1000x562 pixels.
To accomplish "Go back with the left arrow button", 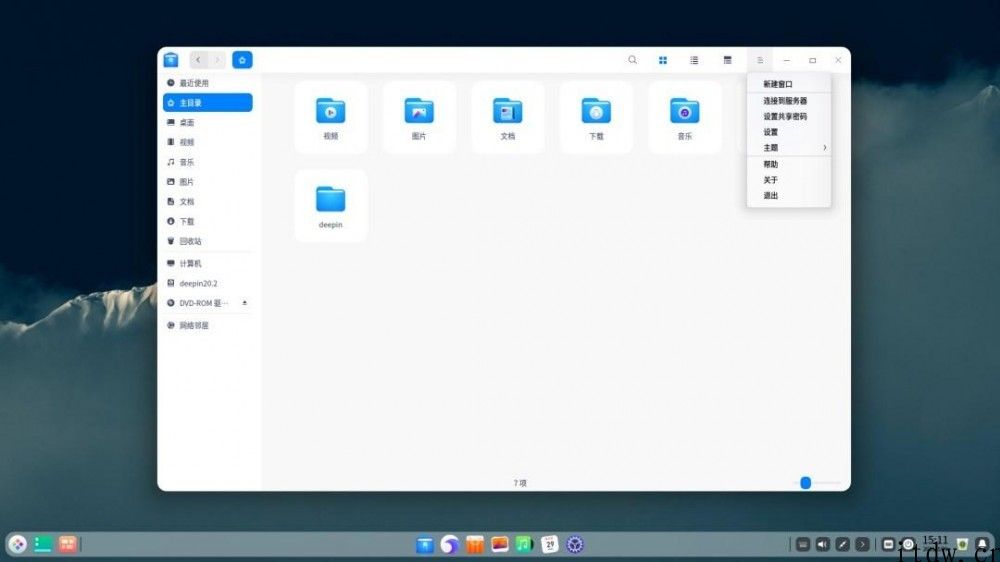I will (x=198, y=60).
